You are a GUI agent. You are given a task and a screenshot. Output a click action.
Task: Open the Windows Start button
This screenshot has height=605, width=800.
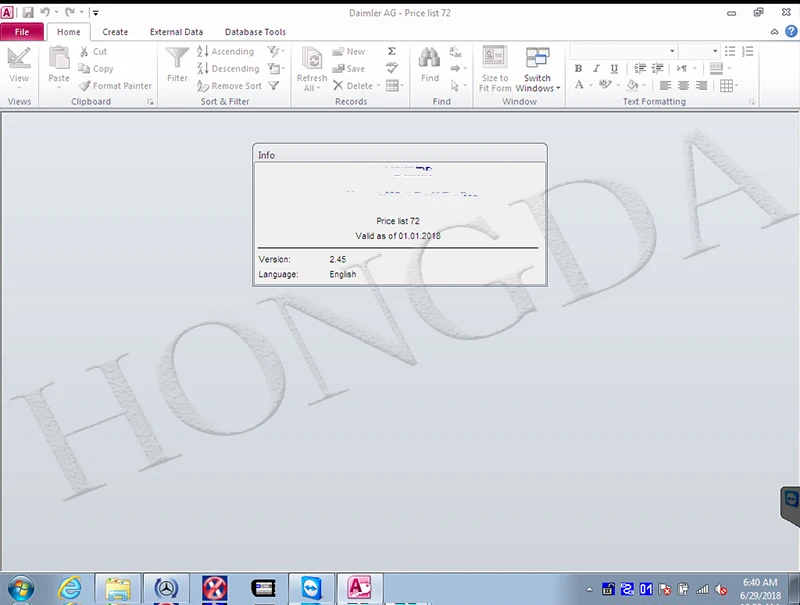[x=21, y=589]
